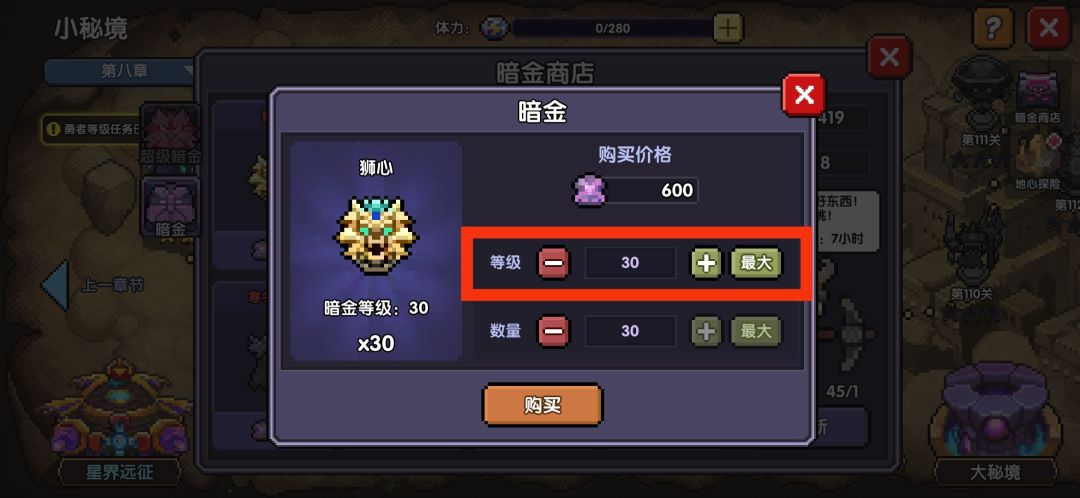
Task: Click the 等级 value field showing 30
Action: coord(630,262)
